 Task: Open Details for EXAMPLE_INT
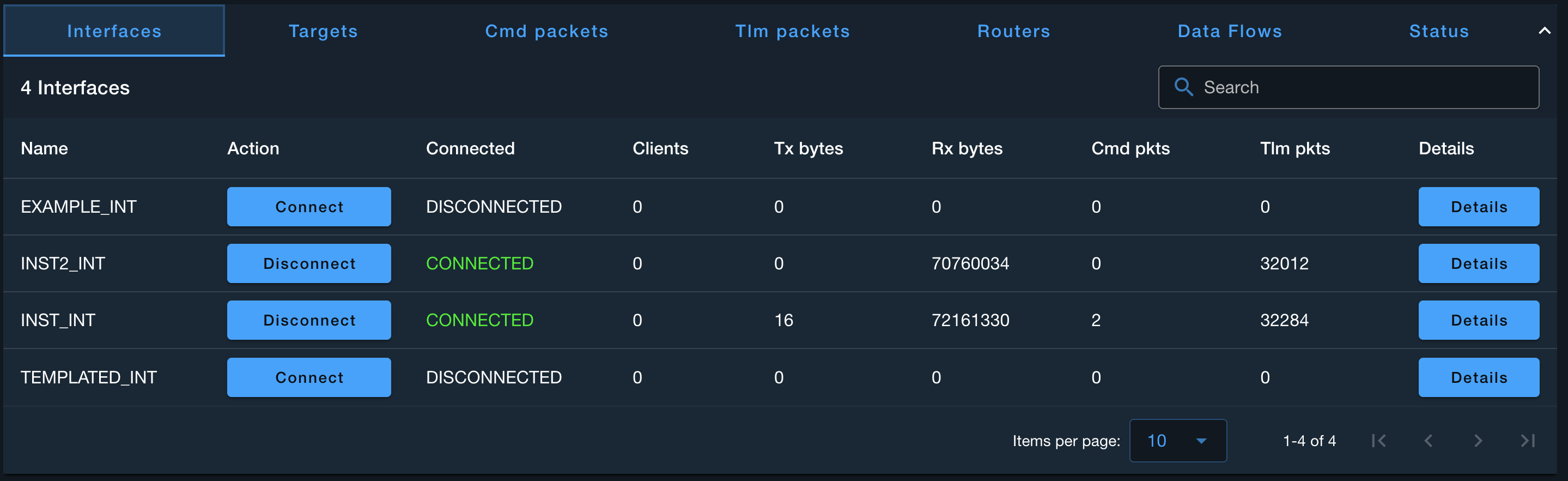pos(1479,207)
